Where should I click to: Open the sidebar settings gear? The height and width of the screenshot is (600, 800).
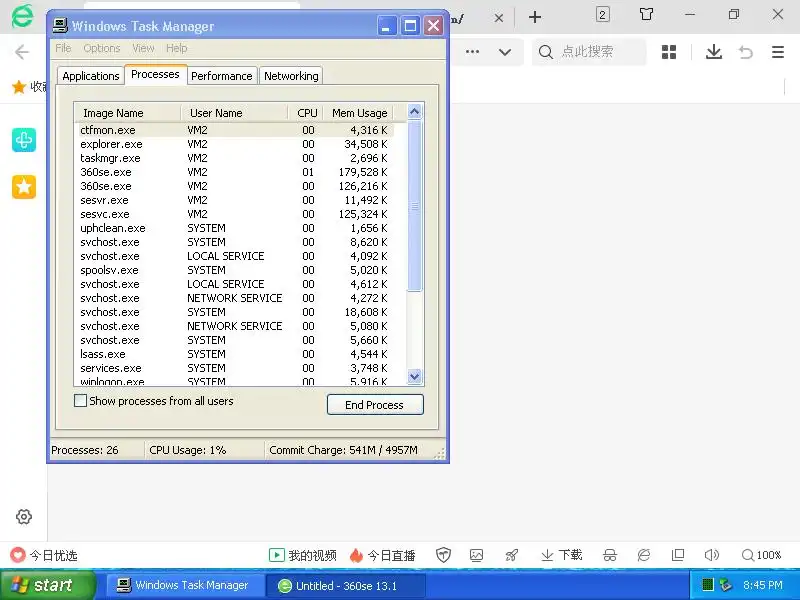23,516
